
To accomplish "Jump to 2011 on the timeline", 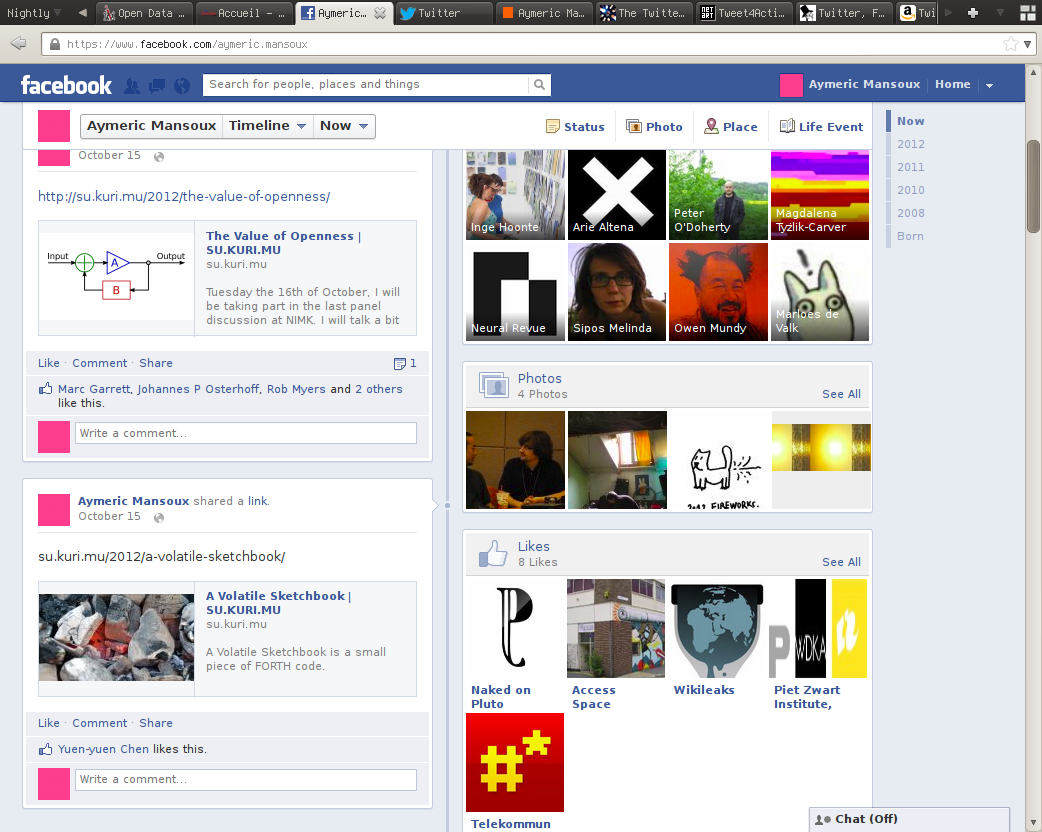I will [x=910, y=167].
